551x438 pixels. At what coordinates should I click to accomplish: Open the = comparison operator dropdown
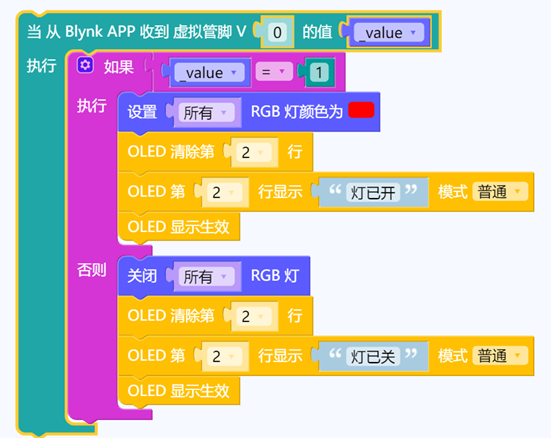tap(274, 72)
